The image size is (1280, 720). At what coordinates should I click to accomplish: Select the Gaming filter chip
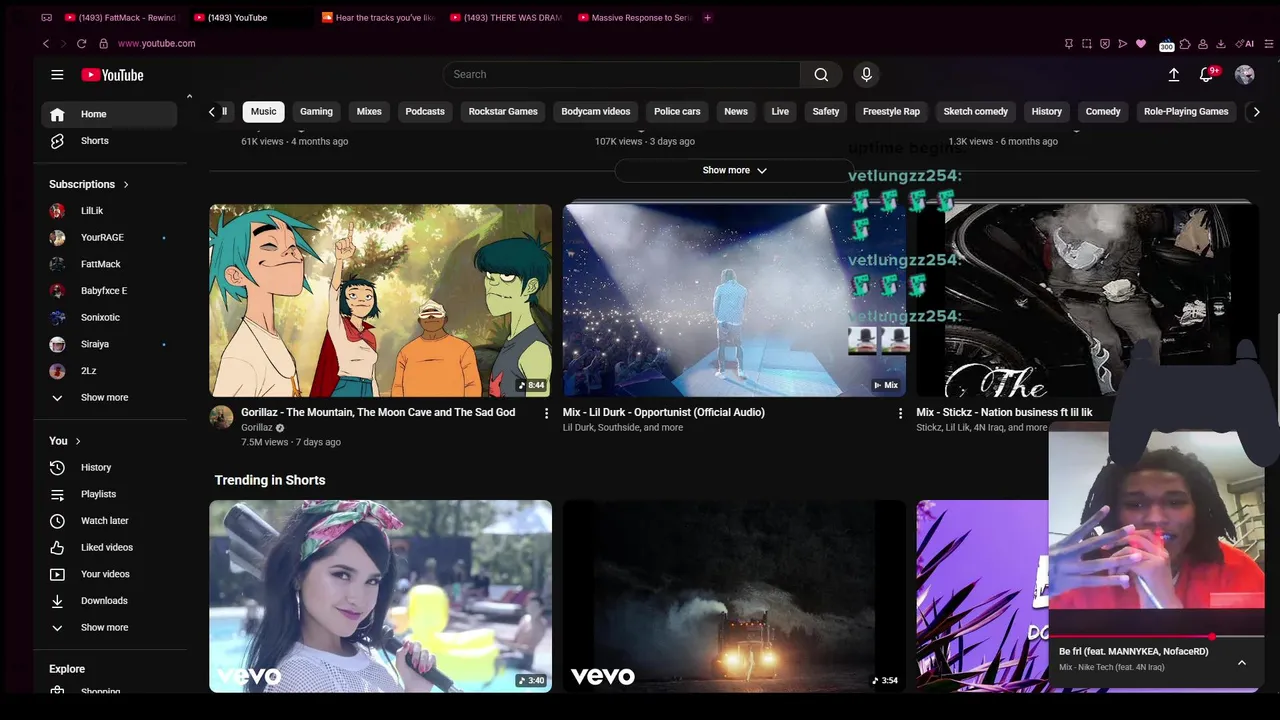coord(316,112)
